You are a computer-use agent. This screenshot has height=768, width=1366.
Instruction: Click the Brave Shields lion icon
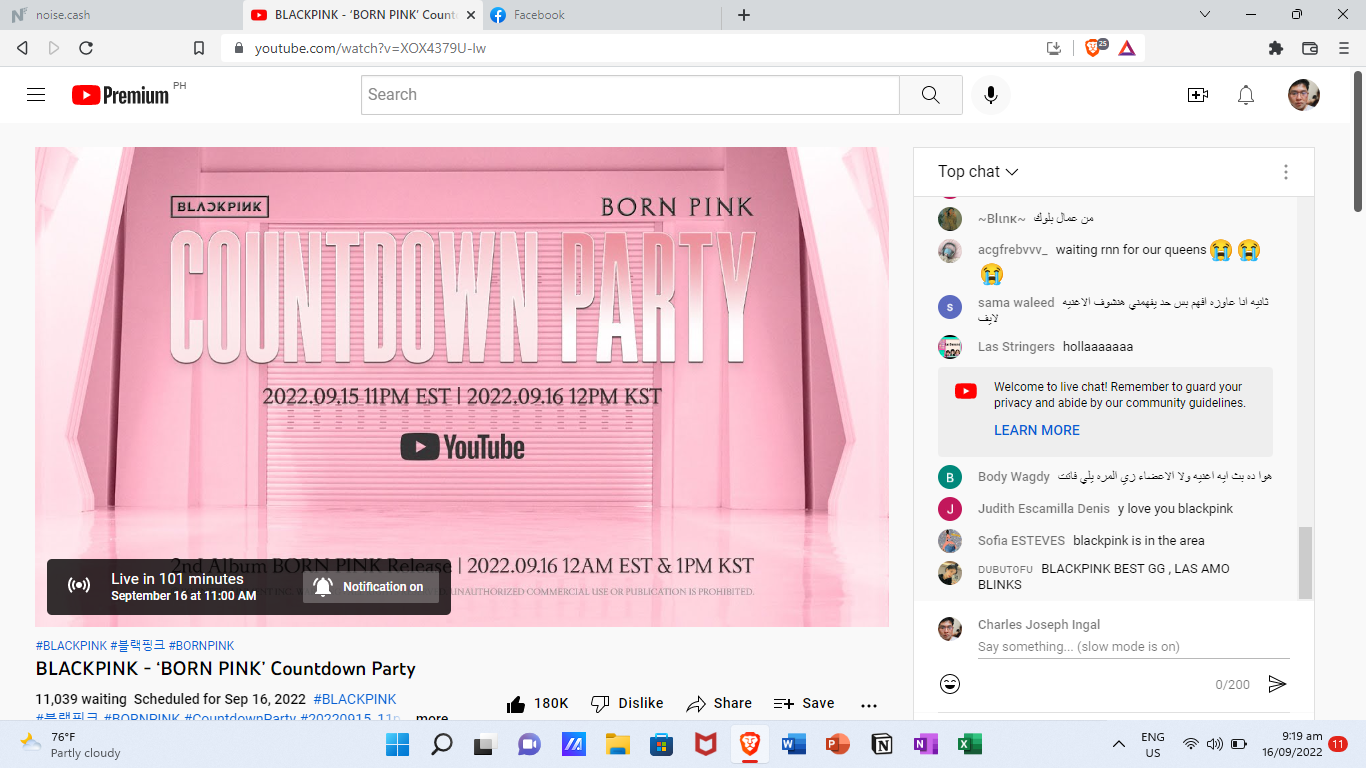coord(1095,47)
